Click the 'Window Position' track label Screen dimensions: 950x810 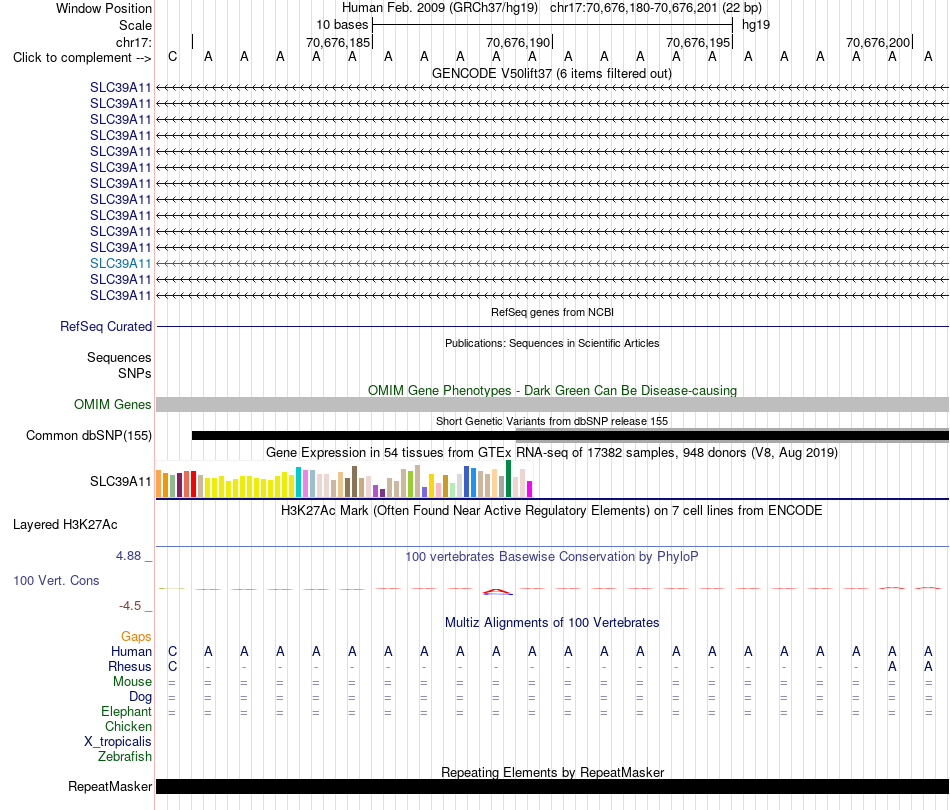click(104, 8)
